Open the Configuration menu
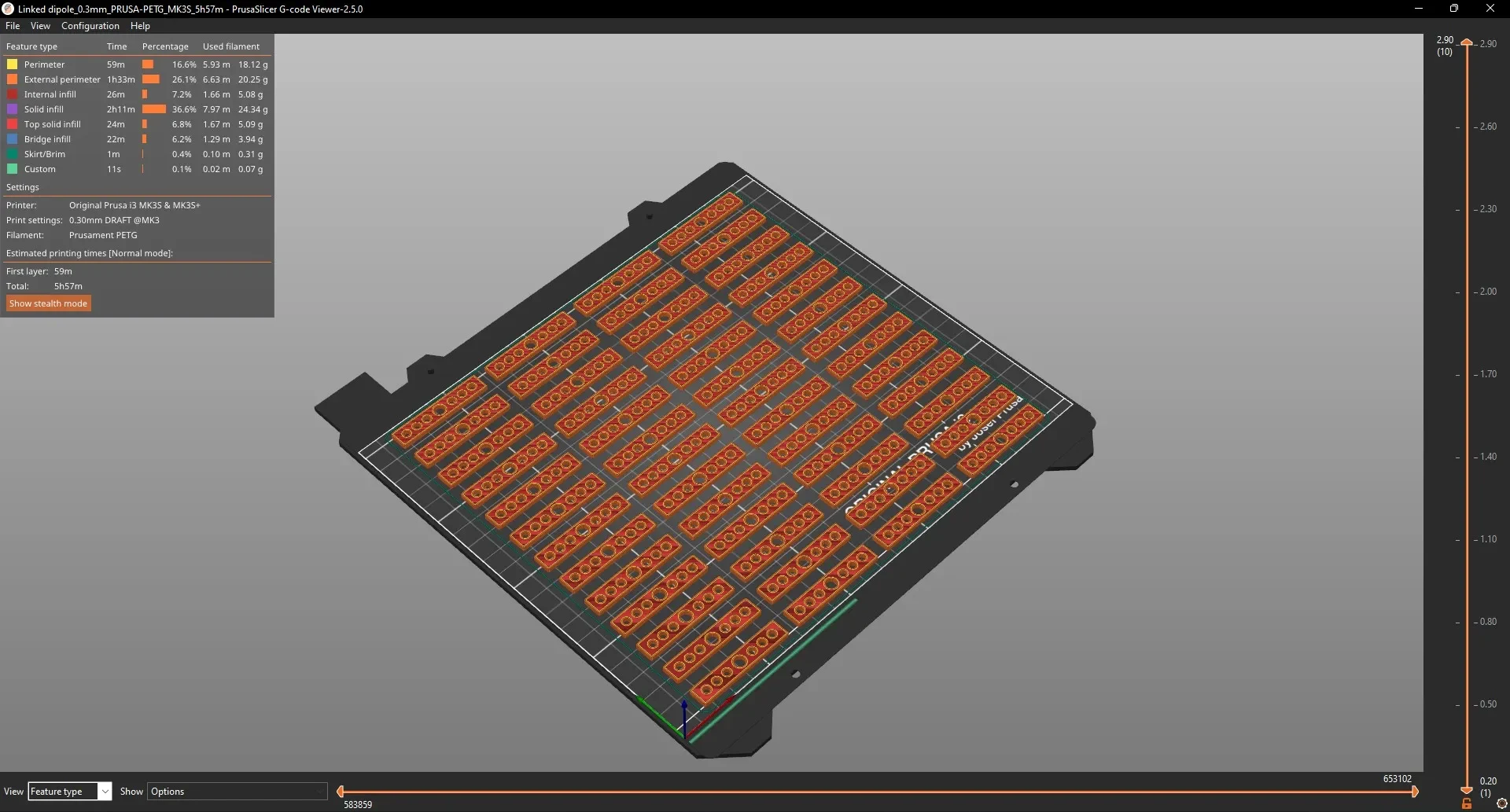1510x812 pixels. tap(90, 26)
